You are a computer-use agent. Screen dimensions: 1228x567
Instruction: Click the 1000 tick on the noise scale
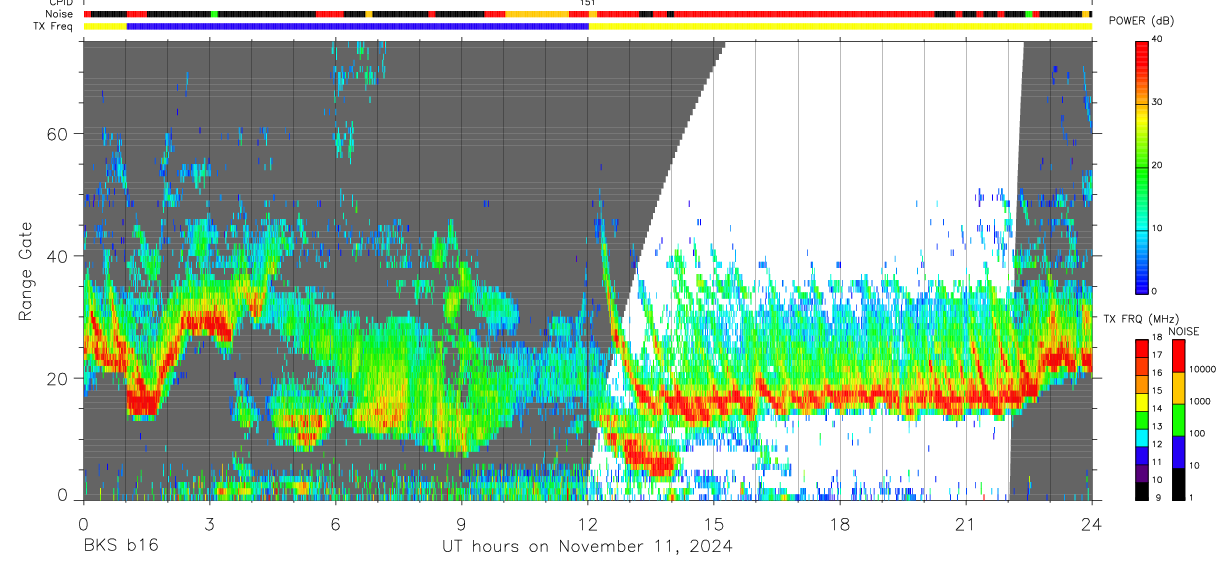click(x=1198, y=401)
